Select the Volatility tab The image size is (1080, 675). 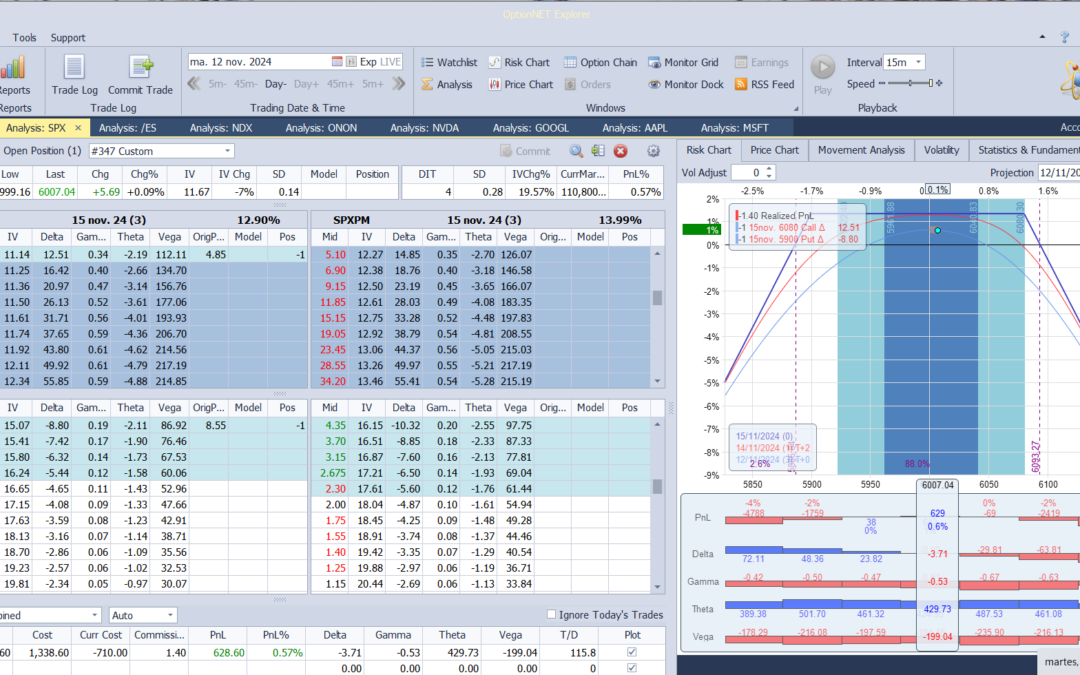(x=941, y=150)
